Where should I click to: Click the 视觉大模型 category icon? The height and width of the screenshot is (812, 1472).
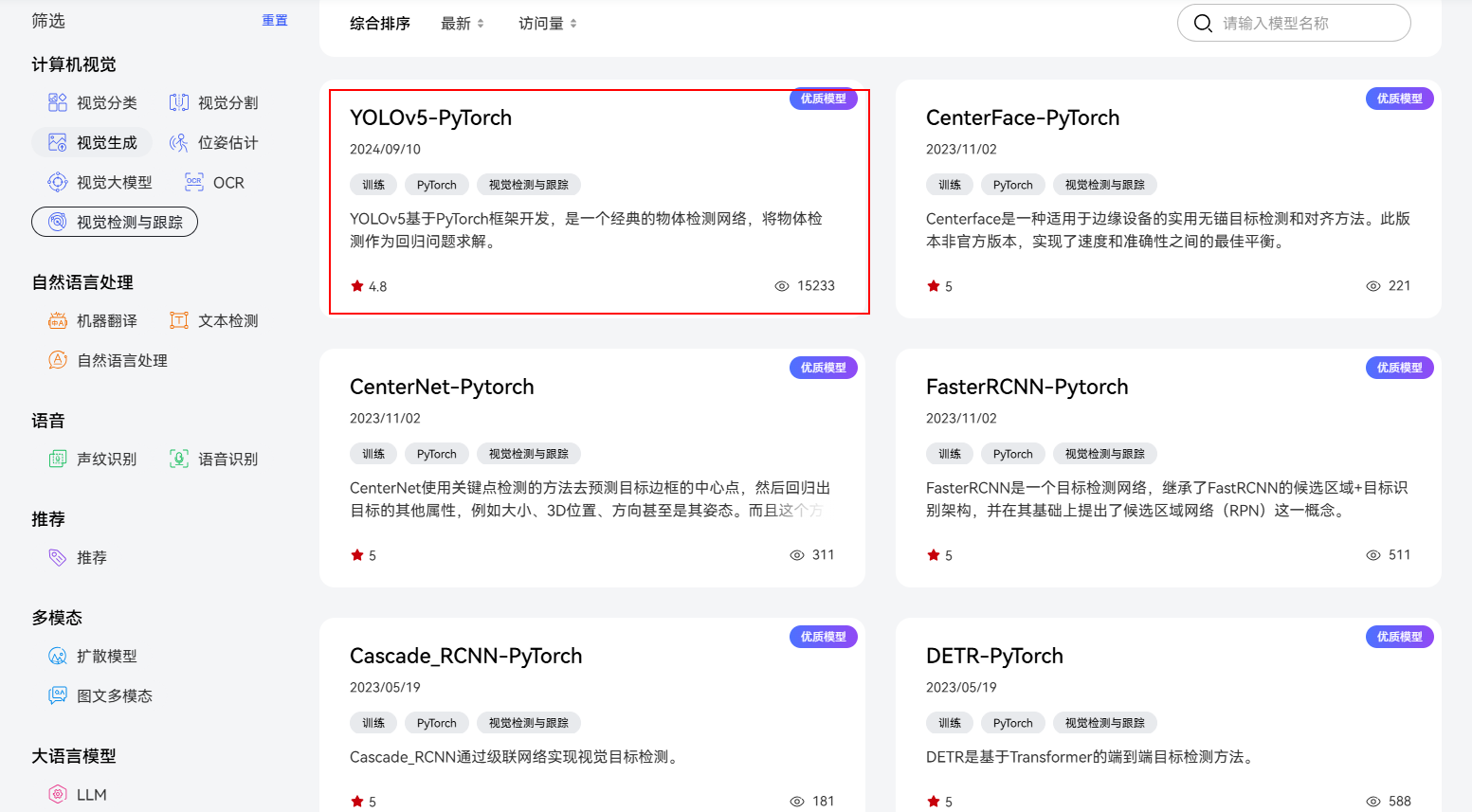point(58,182)
